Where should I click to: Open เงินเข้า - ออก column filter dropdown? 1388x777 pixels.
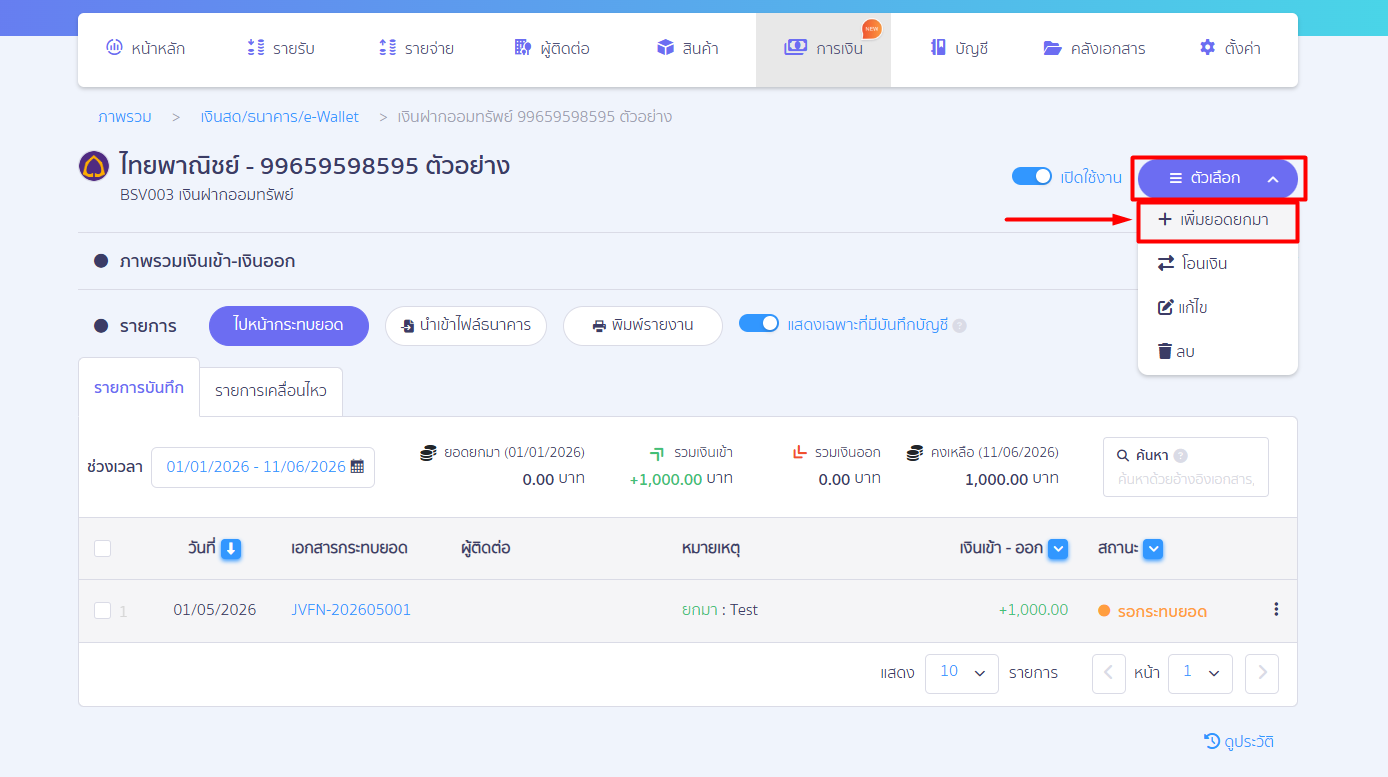coord(1058,548)
